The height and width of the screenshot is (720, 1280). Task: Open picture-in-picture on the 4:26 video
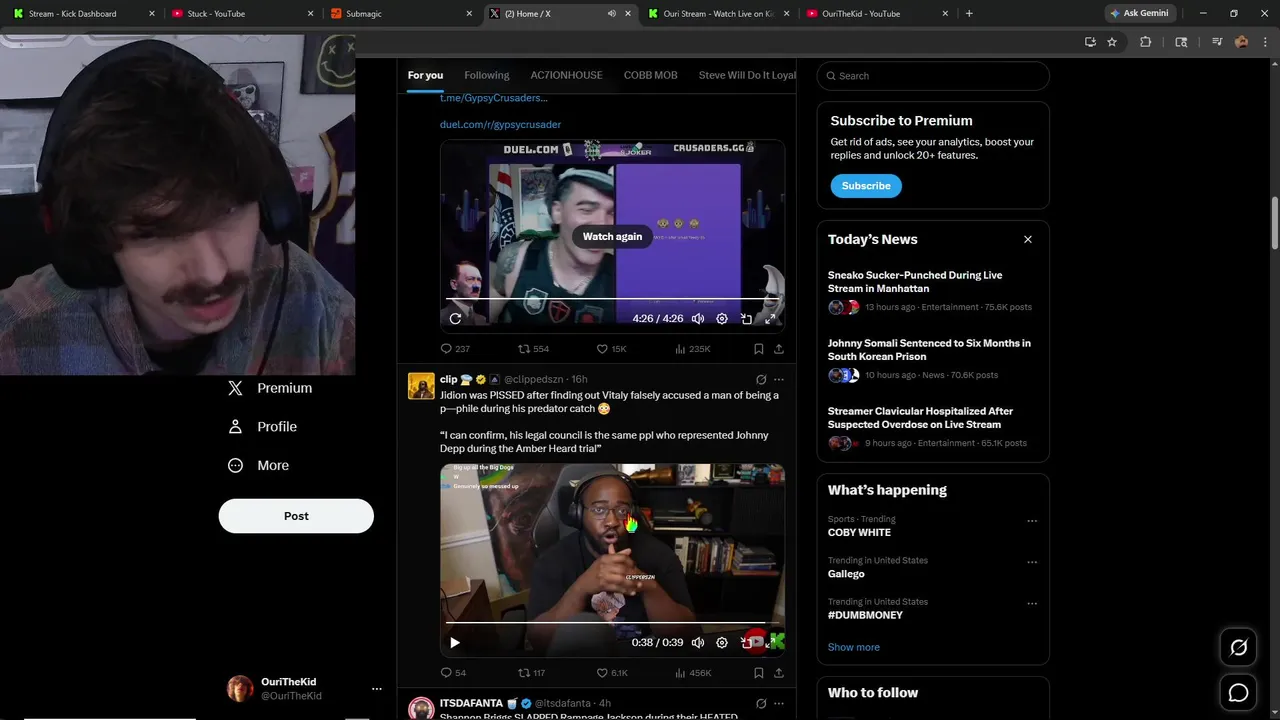click(746, 318)
